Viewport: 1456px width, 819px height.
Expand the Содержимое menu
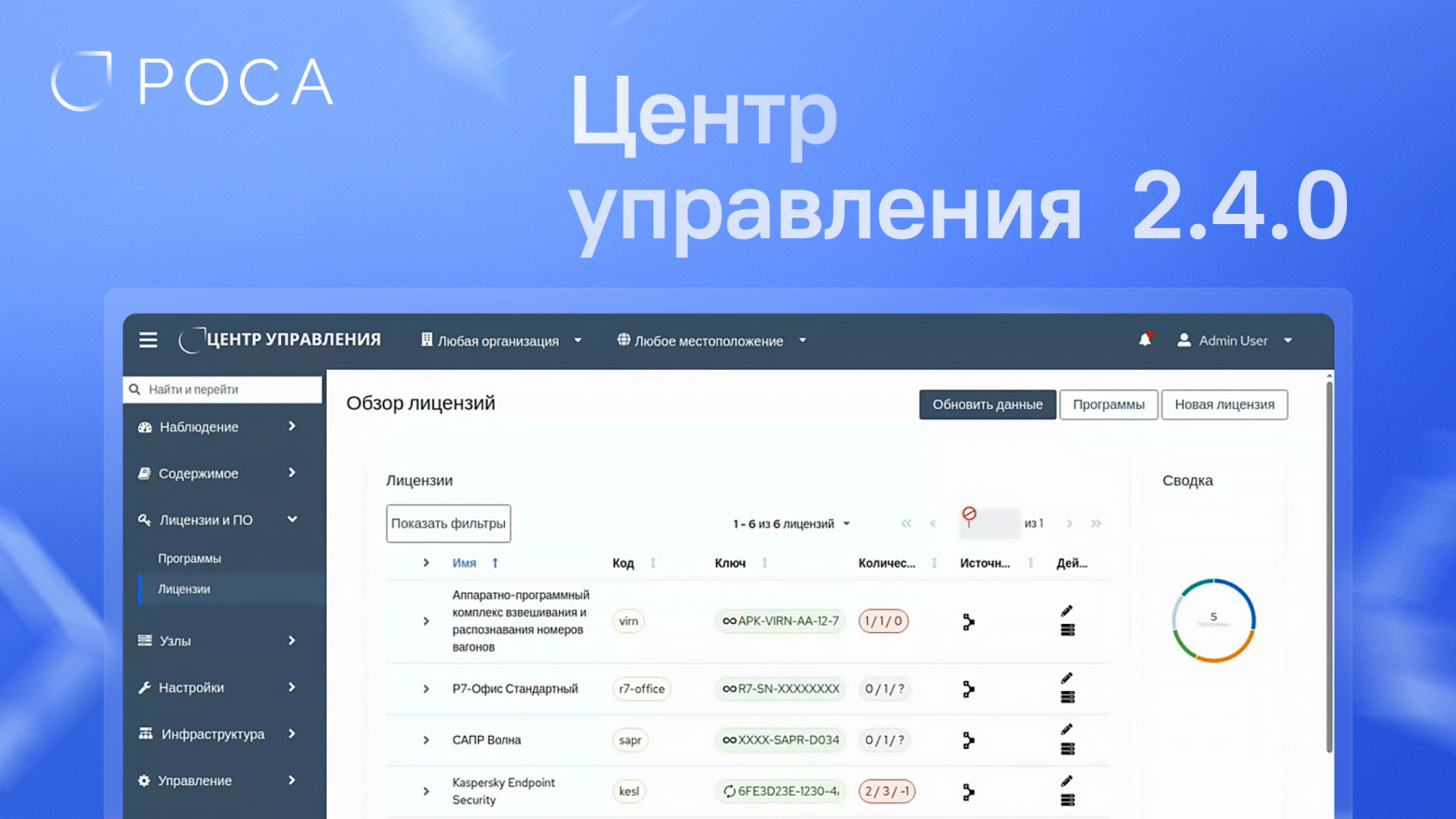(292, 473)
